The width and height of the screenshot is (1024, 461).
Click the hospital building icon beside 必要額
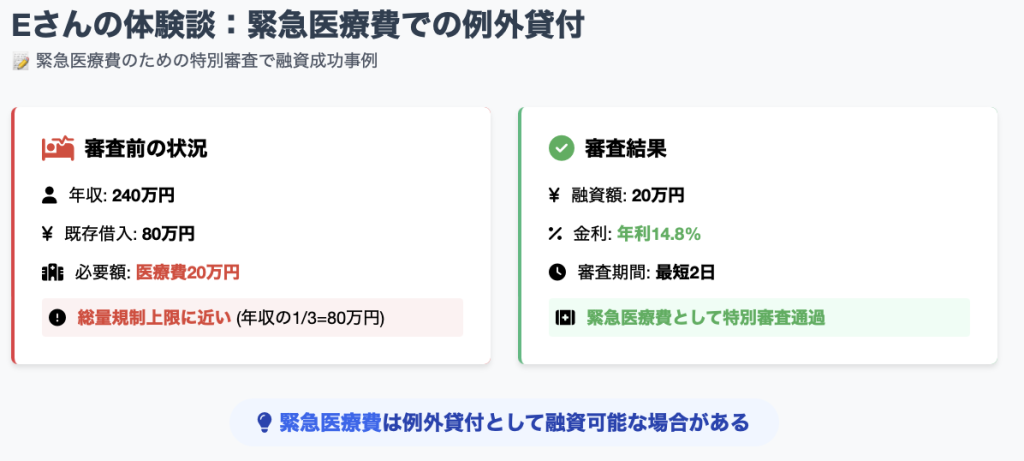(52, 272)
